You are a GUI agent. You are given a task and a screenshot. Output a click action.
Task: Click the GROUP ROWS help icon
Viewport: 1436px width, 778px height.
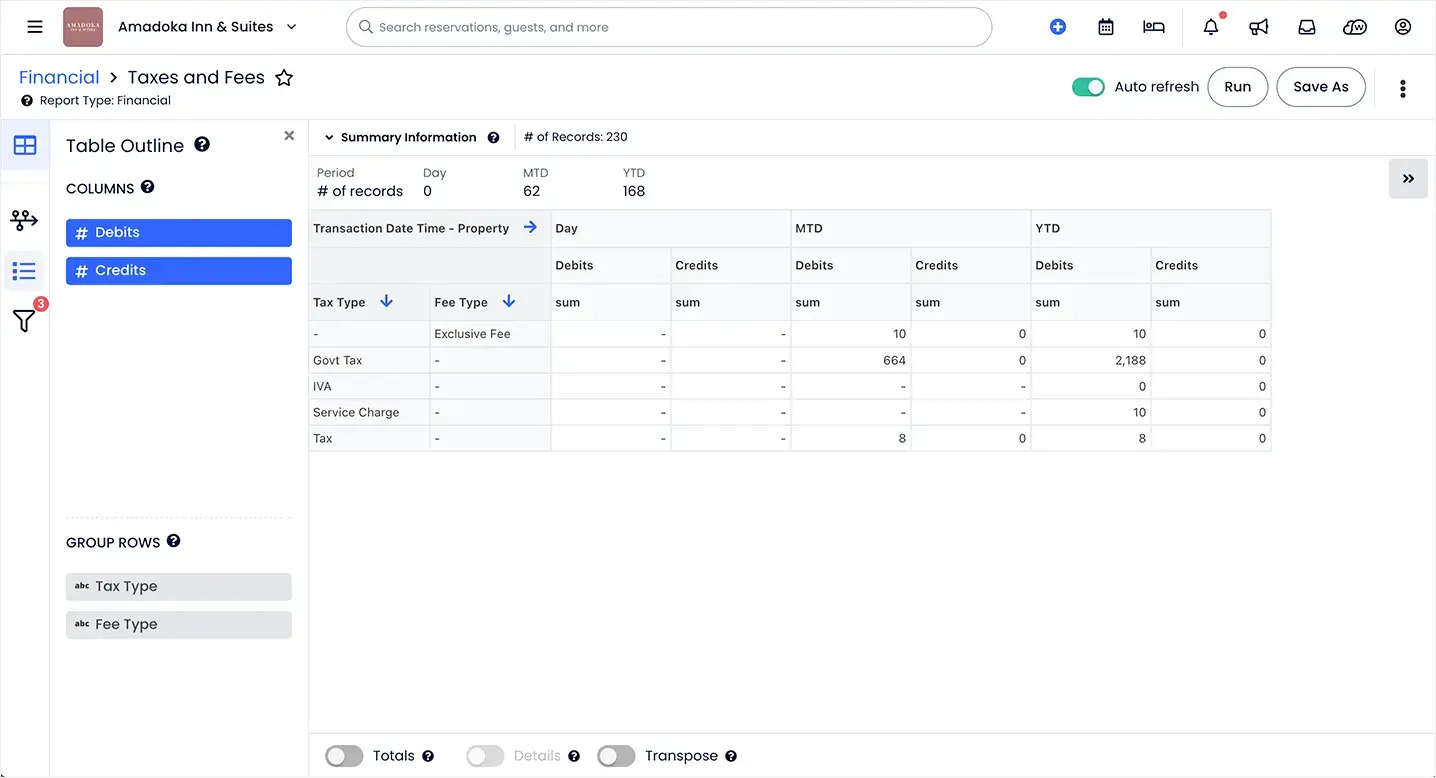173,541
